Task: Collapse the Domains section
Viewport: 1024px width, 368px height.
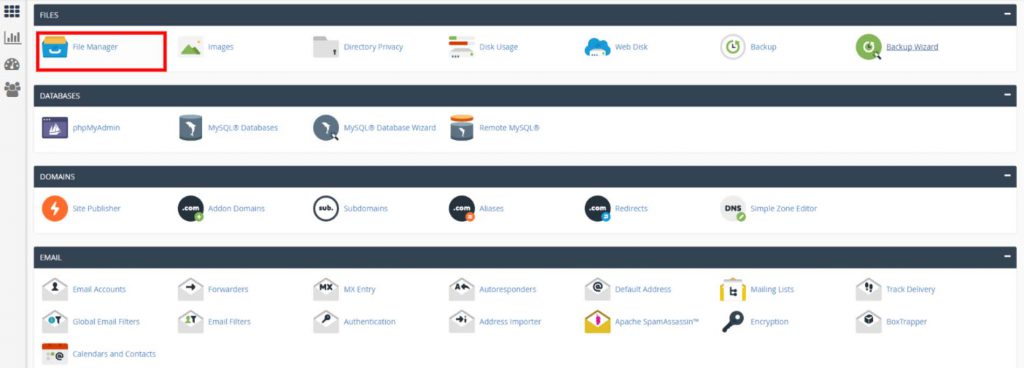Action: (1007, 176)
